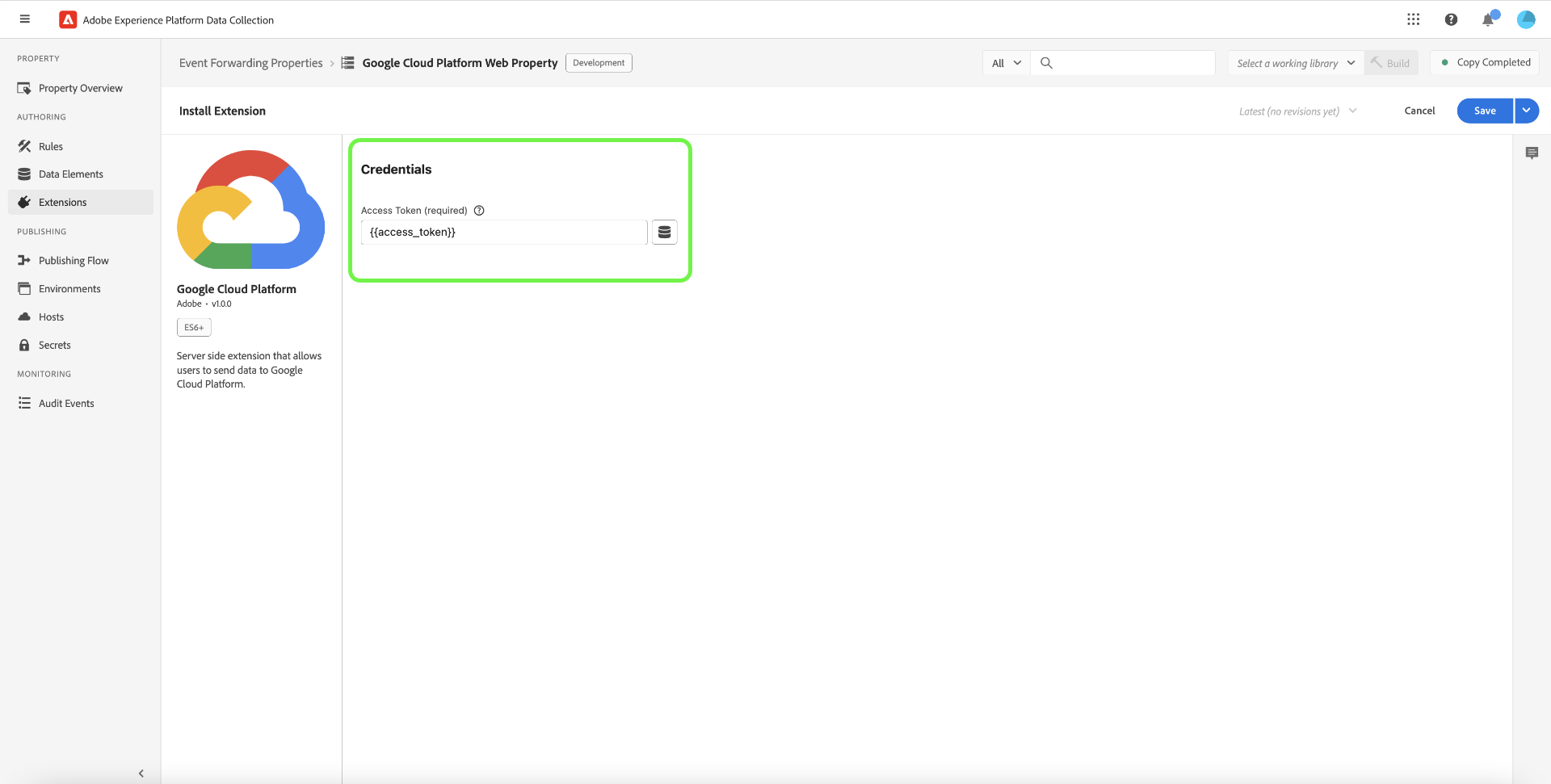
Task: Collapse the left sidebar
Action: click(141, 773)
